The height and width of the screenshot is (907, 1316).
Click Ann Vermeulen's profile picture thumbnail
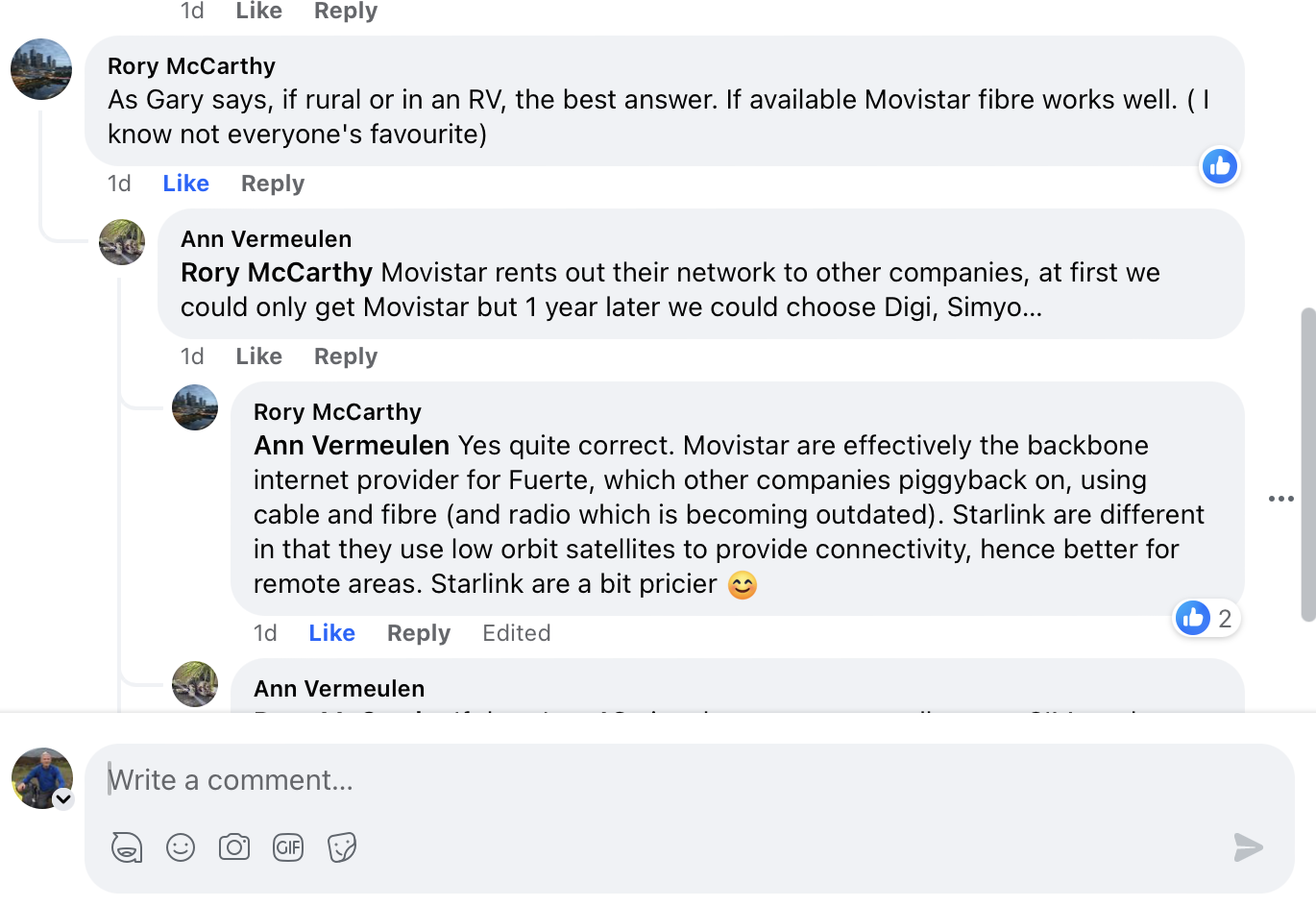(x=122, y=241)
